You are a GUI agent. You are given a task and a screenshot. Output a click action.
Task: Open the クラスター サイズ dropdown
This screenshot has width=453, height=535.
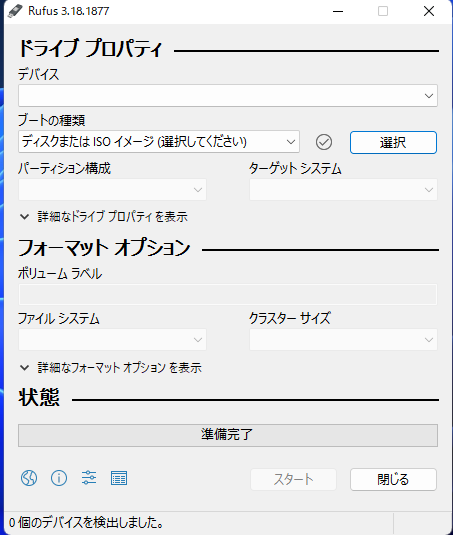tap(344, 339)
